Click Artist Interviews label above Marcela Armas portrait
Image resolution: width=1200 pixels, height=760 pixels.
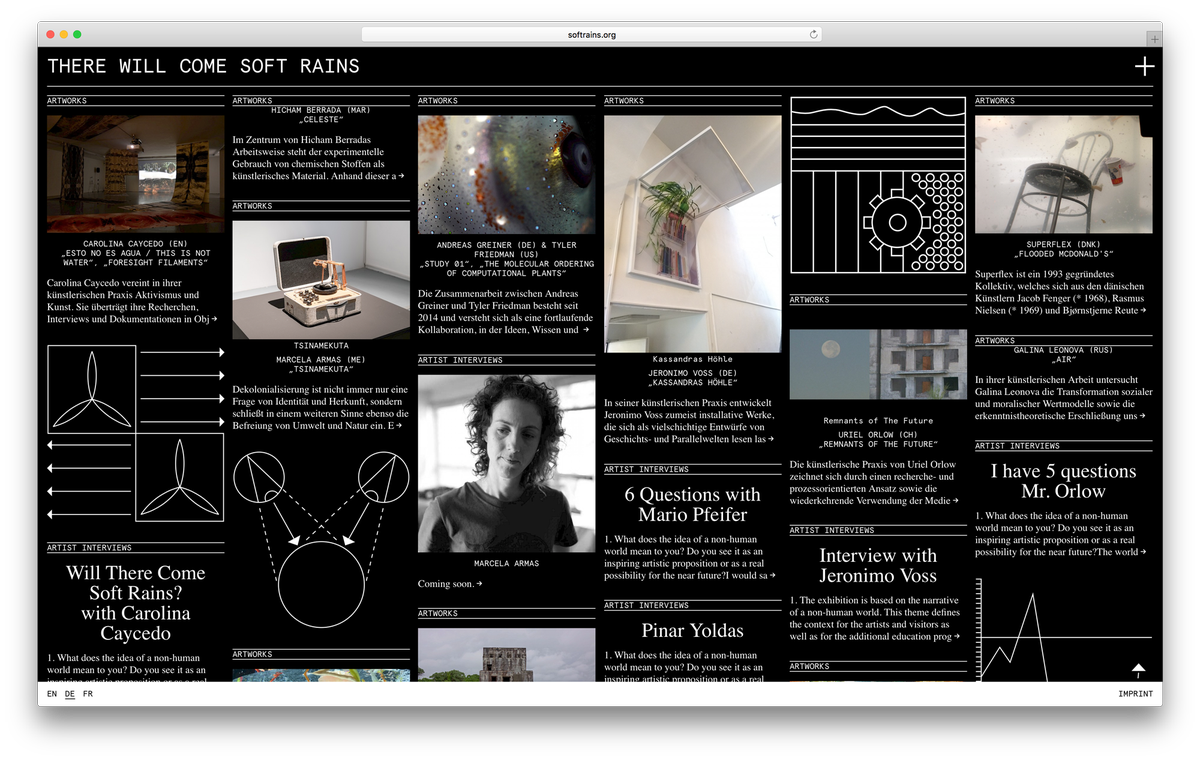460,360
